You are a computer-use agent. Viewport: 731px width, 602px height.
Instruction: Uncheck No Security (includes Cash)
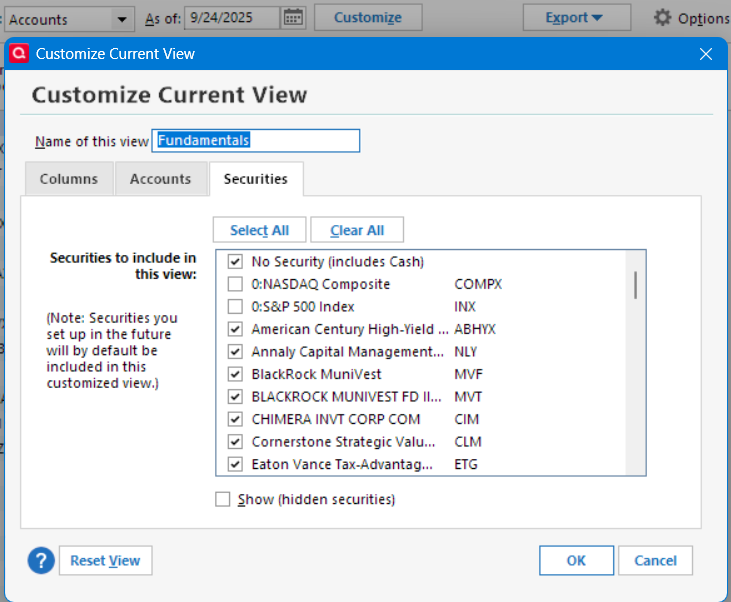[235, 262]
